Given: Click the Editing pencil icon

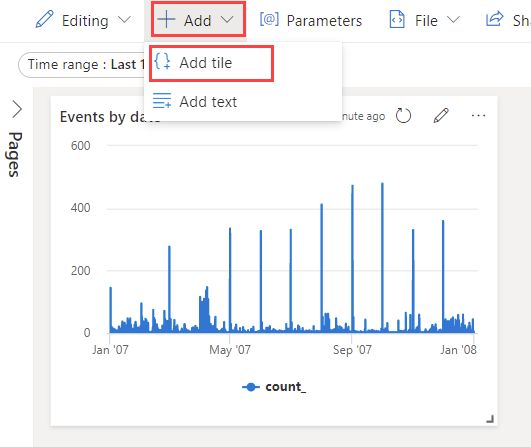Looking at the screenshot, I should (44, 19).
